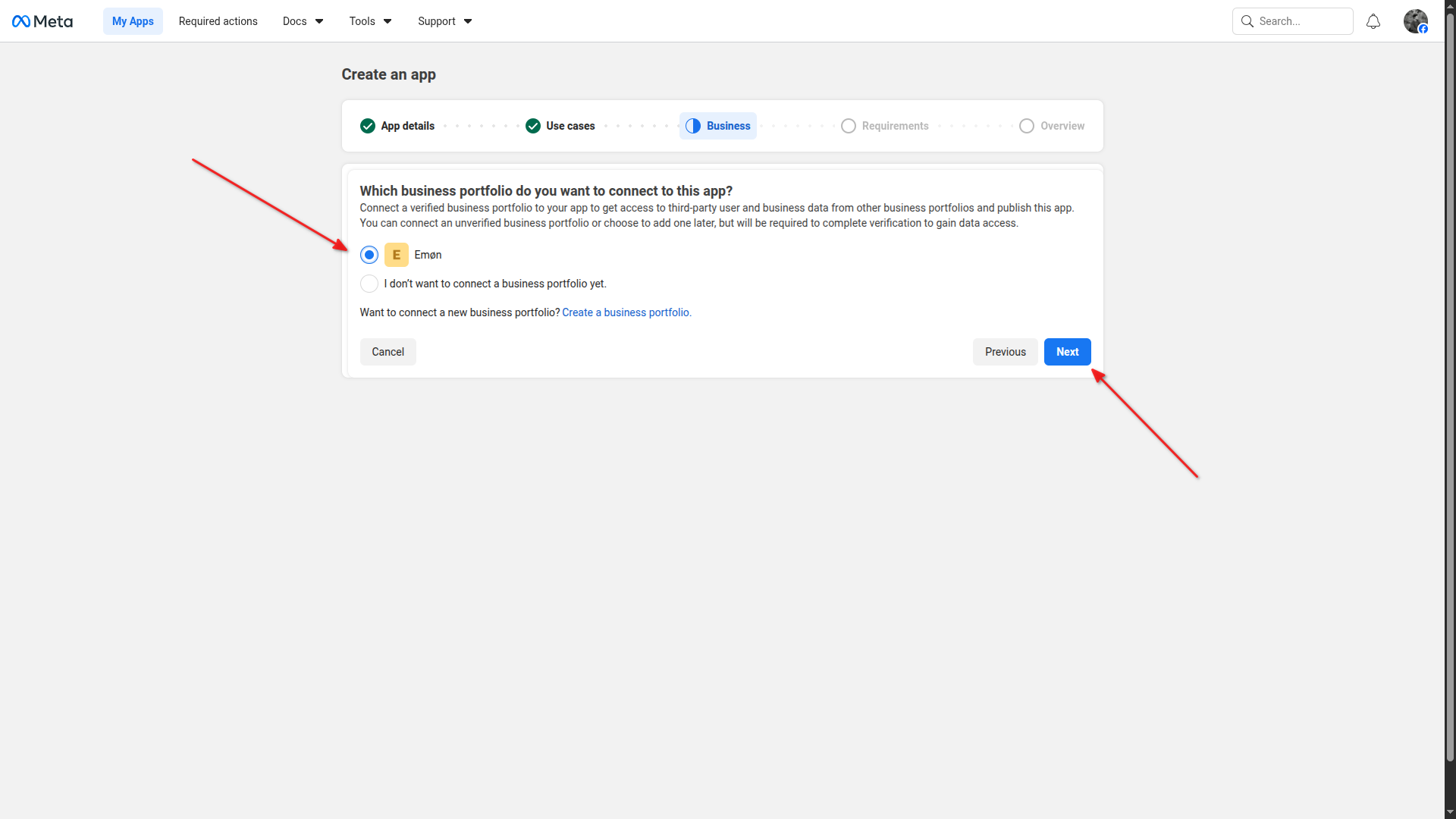The image size is (1456, 819).
Task: Focus the Search input field
Action: click(1301, 21)
